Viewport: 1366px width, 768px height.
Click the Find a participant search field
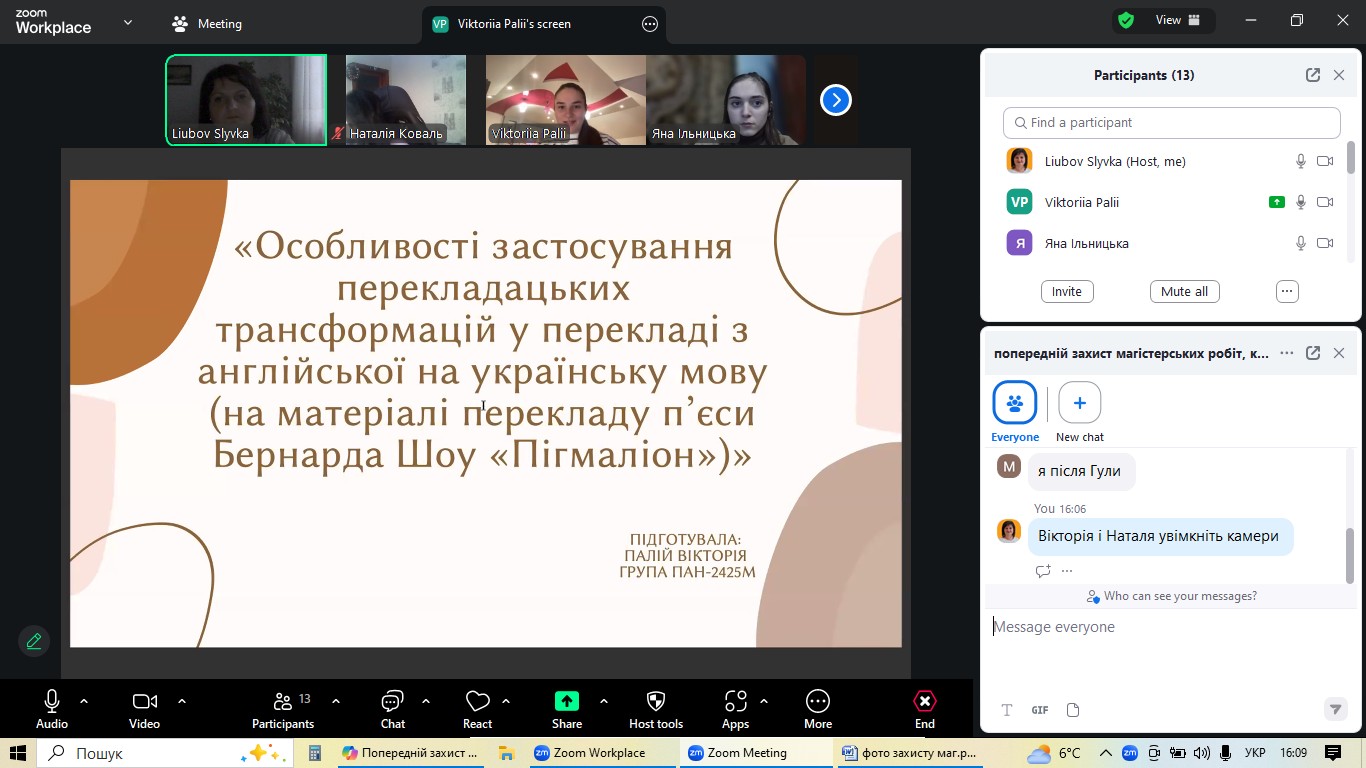pyautogui.click(x=1171, y=123)
